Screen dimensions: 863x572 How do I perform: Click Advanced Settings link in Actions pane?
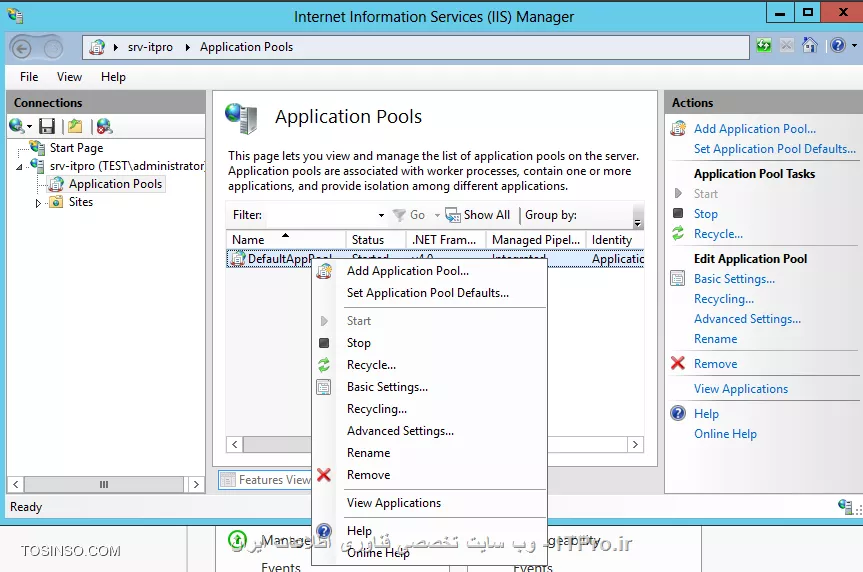(x=747, y=319)
